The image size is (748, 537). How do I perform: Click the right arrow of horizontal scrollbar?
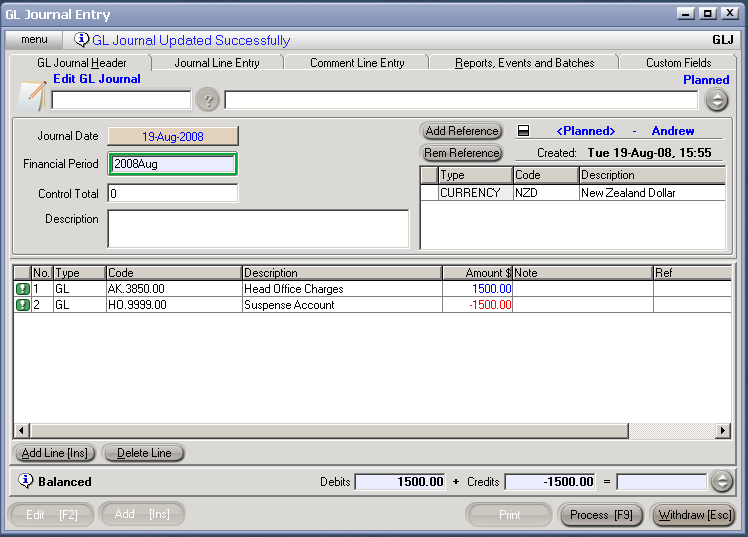[723, 431]
